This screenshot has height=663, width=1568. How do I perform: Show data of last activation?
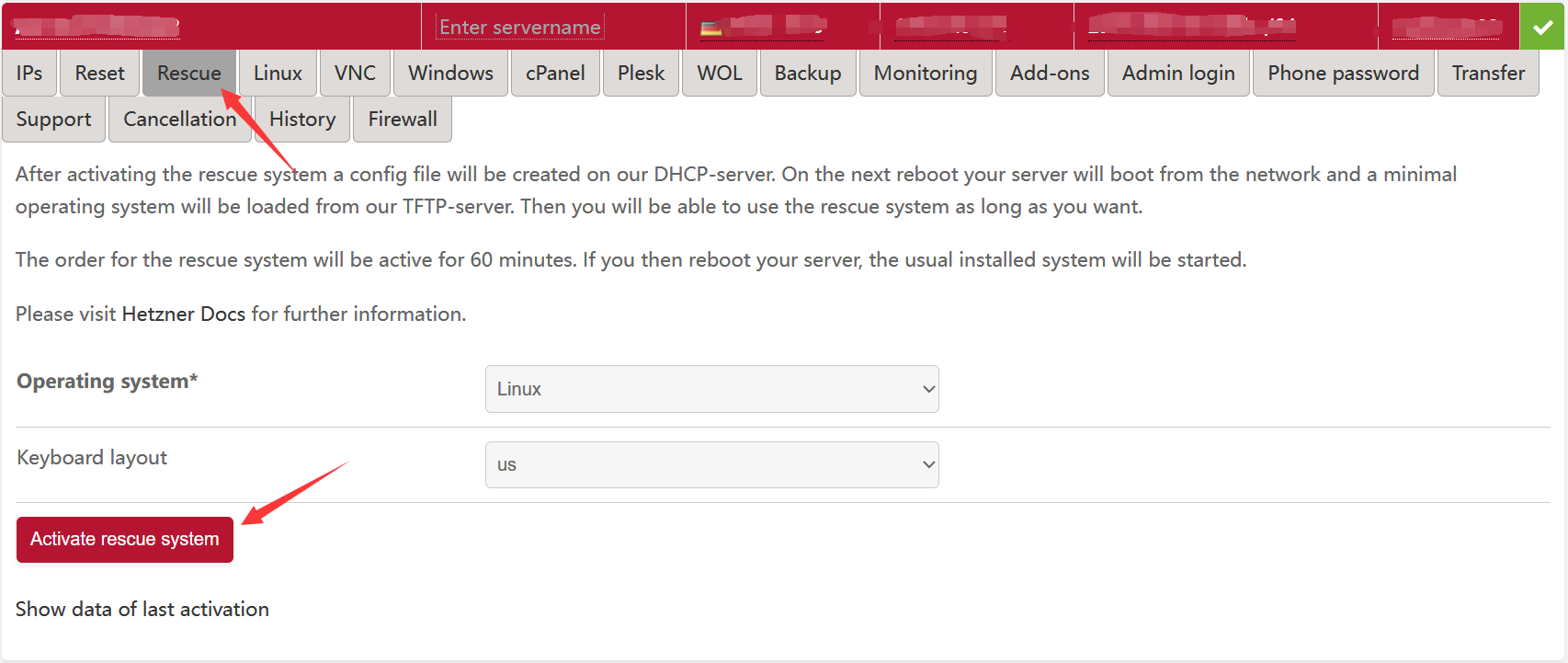tap(142, 610)
